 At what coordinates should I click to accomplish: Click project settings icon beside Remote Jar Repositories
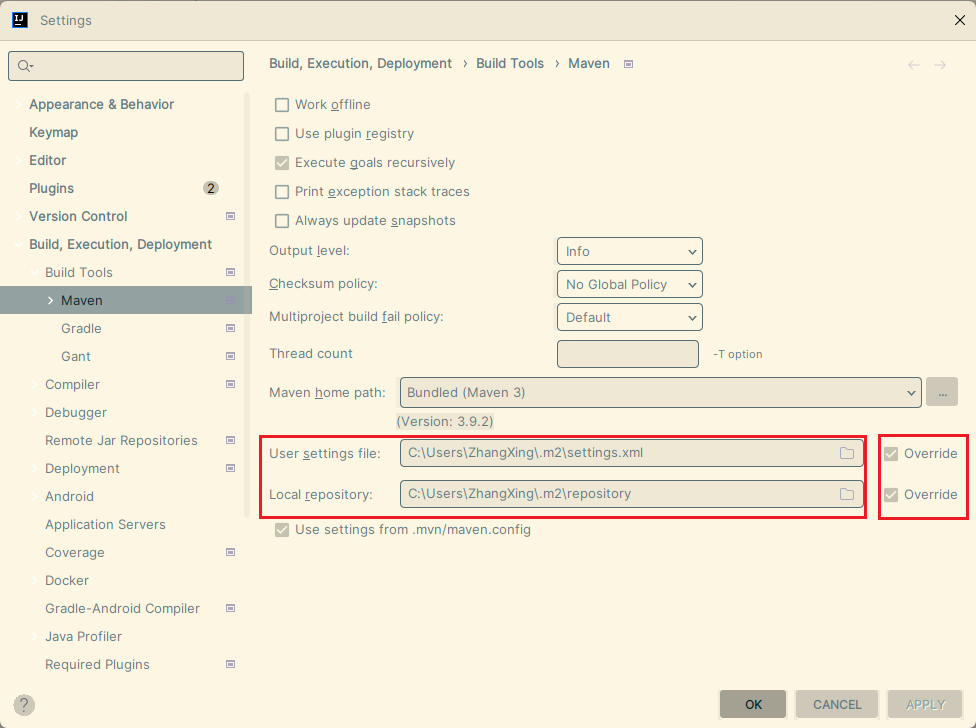click(230, 440)
